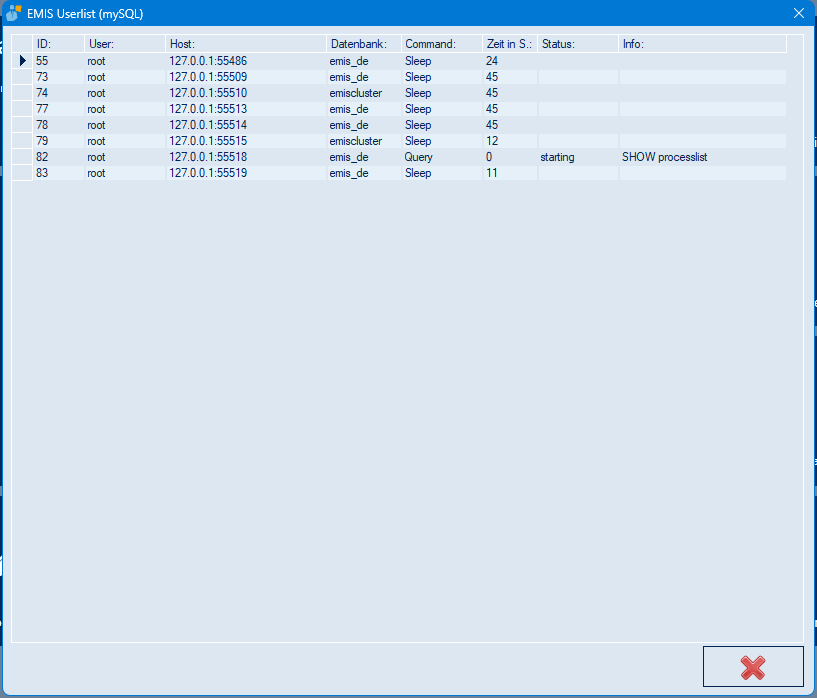The width and height of the screenshot is (817, 698).
Task: Select the ID cell 77
Action: coord(58,109)
